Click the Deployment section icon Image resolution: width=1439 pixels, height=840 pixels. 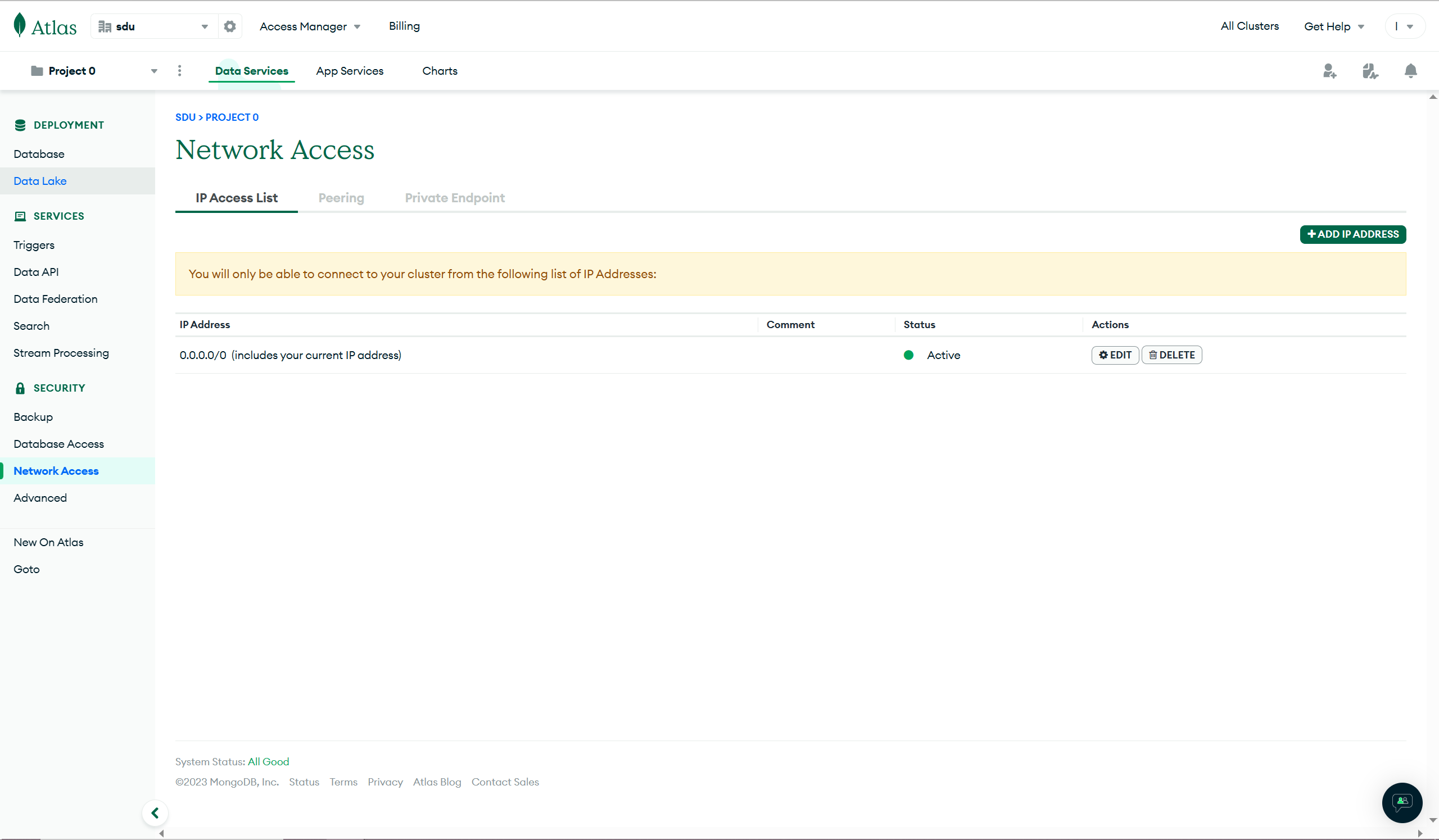click(x=20, y=125)
